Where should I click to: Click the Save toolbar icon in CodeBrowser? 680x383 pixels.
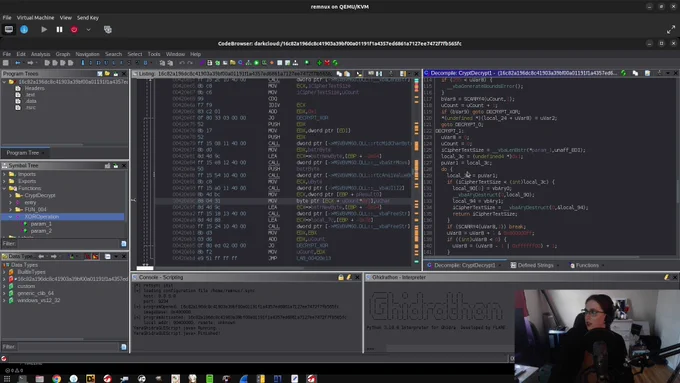click(6, 63)
